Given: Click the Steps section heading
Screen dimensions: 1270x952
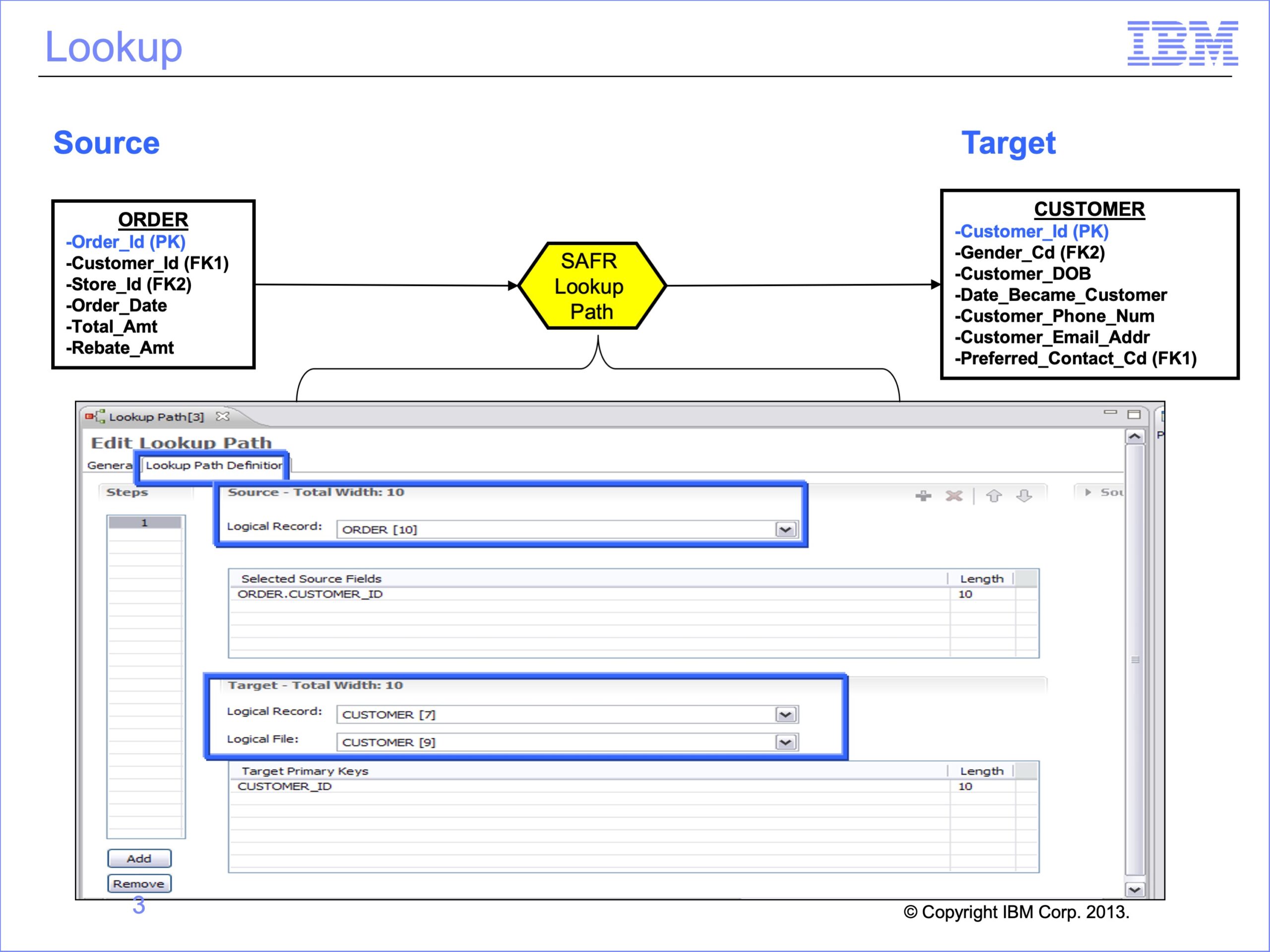Looking at the screenshot, I should point(127,492).
